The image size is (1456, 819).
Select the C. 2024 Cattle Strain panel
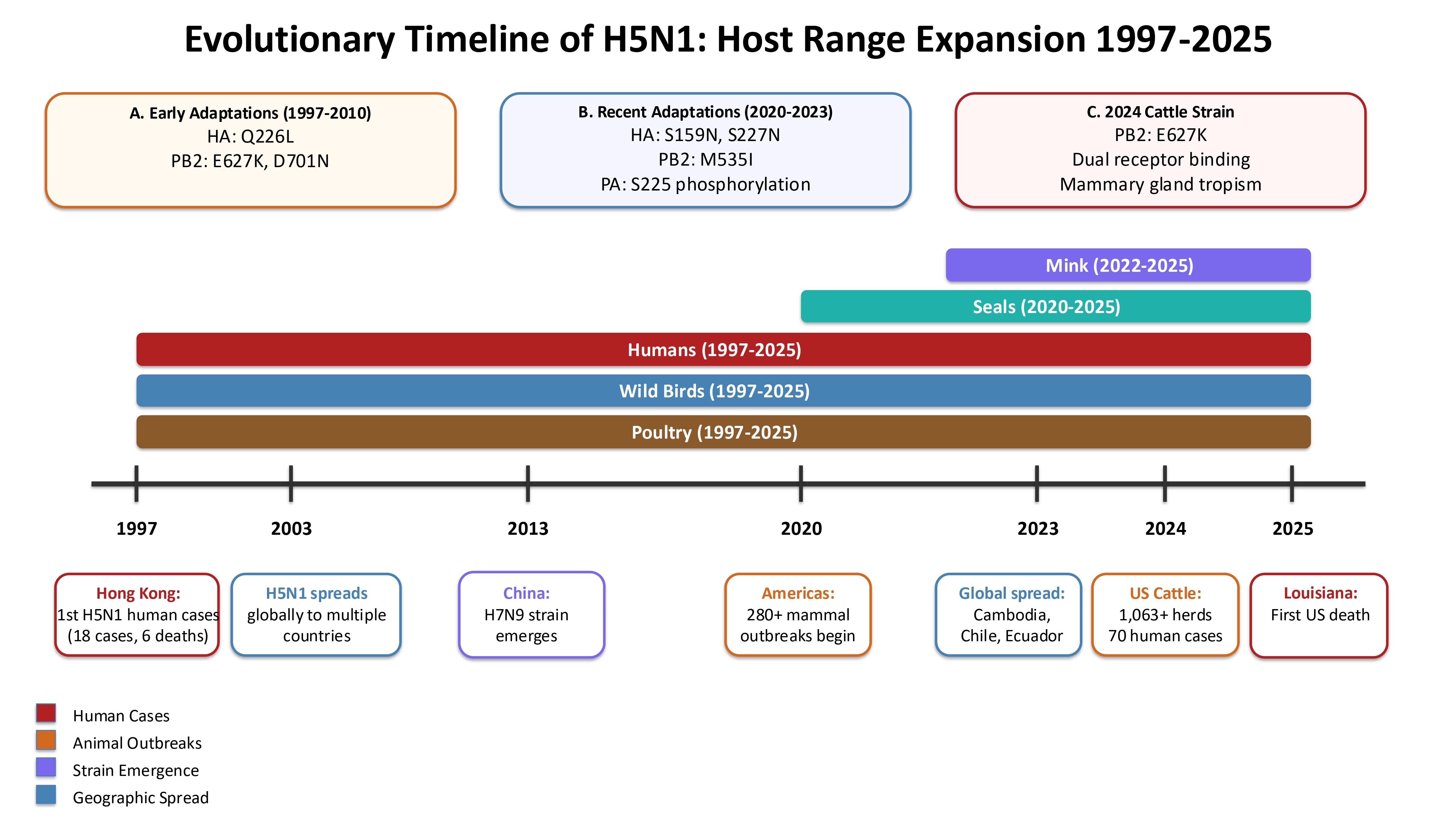click(1160, 150)
